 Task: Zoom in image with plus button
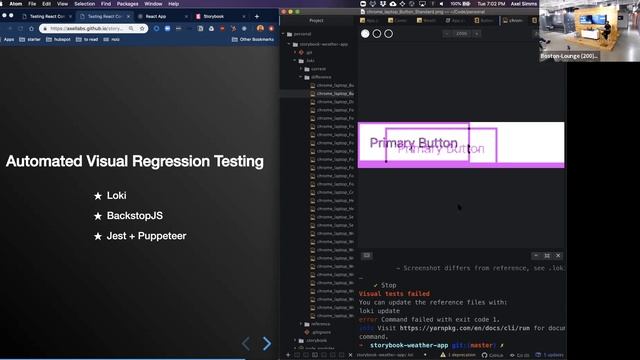(476, 34)
